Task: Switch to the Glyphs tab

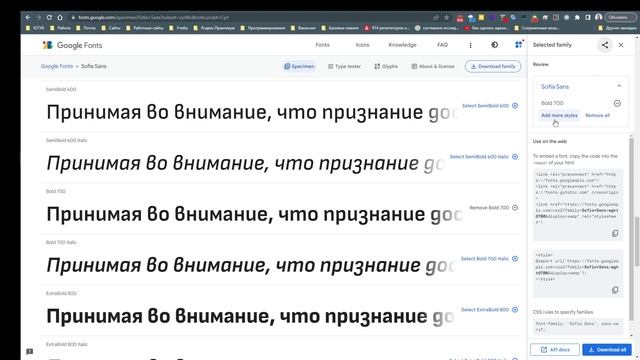Action: pos(386,66)
